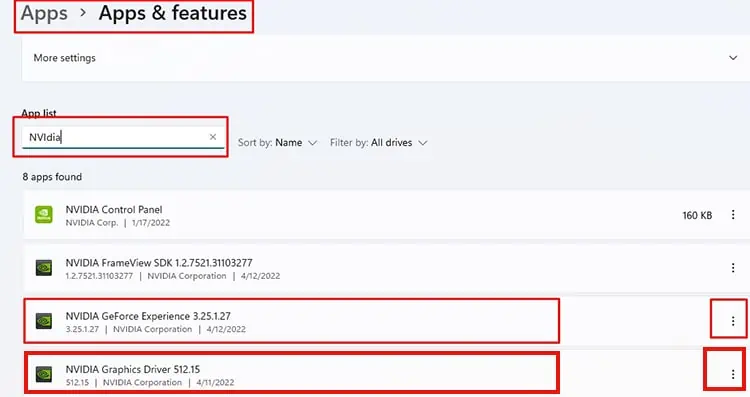Go back to Apps breadcrumb
The width and height of the screenshot is (750, 397).
(44, 13)
